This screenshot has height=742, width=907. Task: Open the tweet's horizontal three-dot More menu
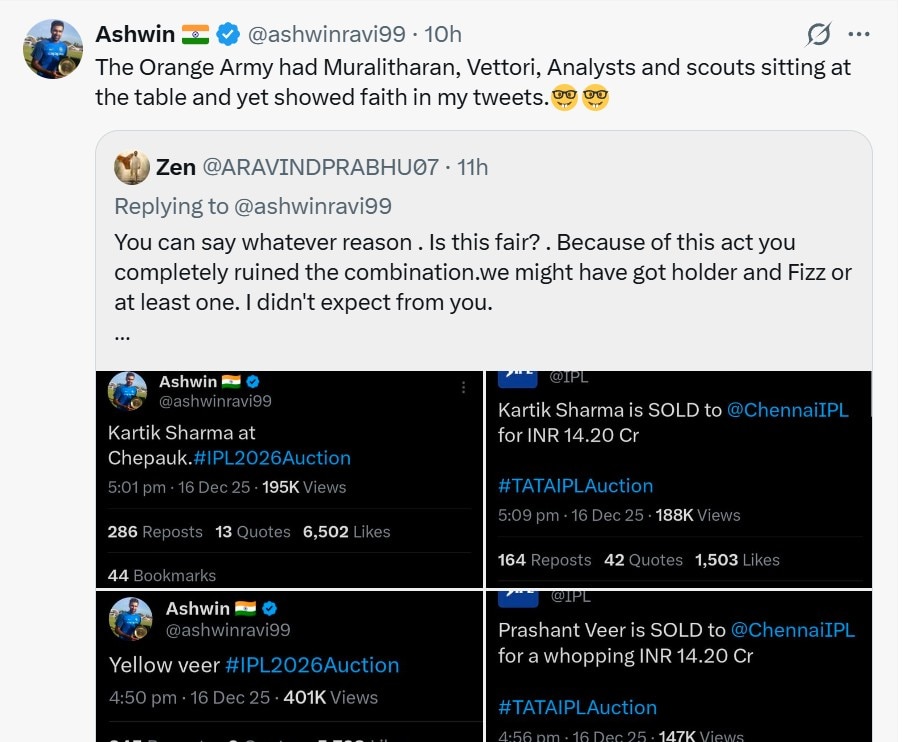point(858,34)
